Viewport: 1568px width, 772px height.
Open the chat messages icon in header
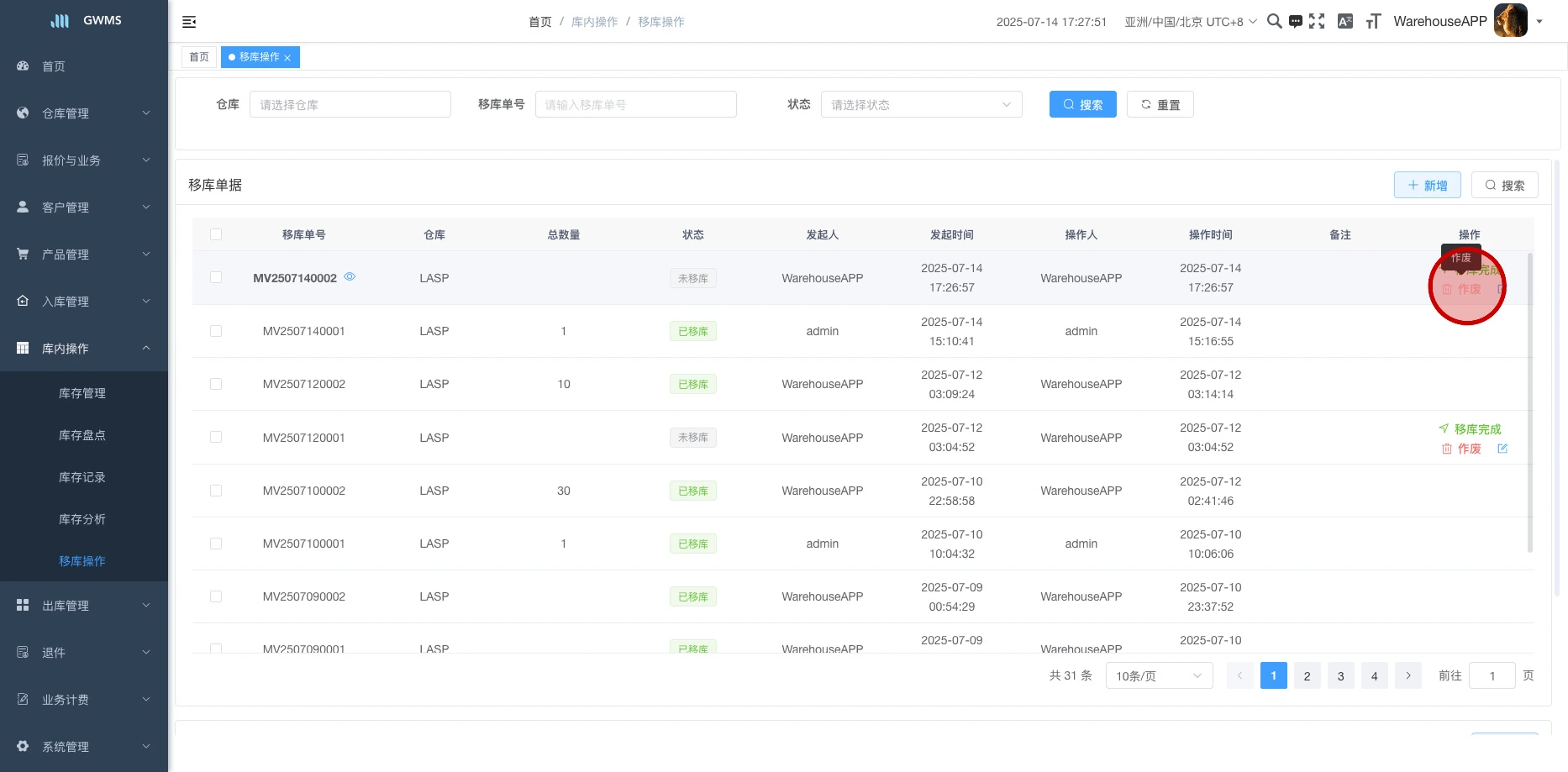1296,22
